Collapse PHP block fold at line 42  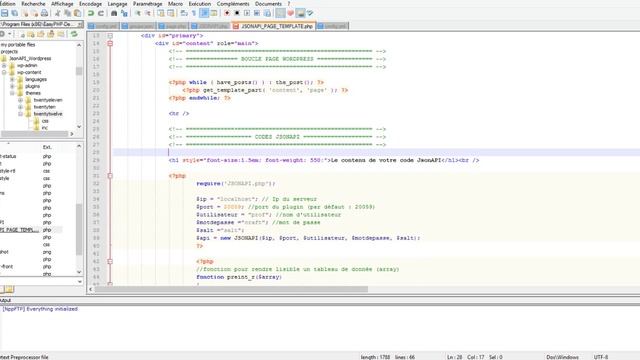point(110,261)
